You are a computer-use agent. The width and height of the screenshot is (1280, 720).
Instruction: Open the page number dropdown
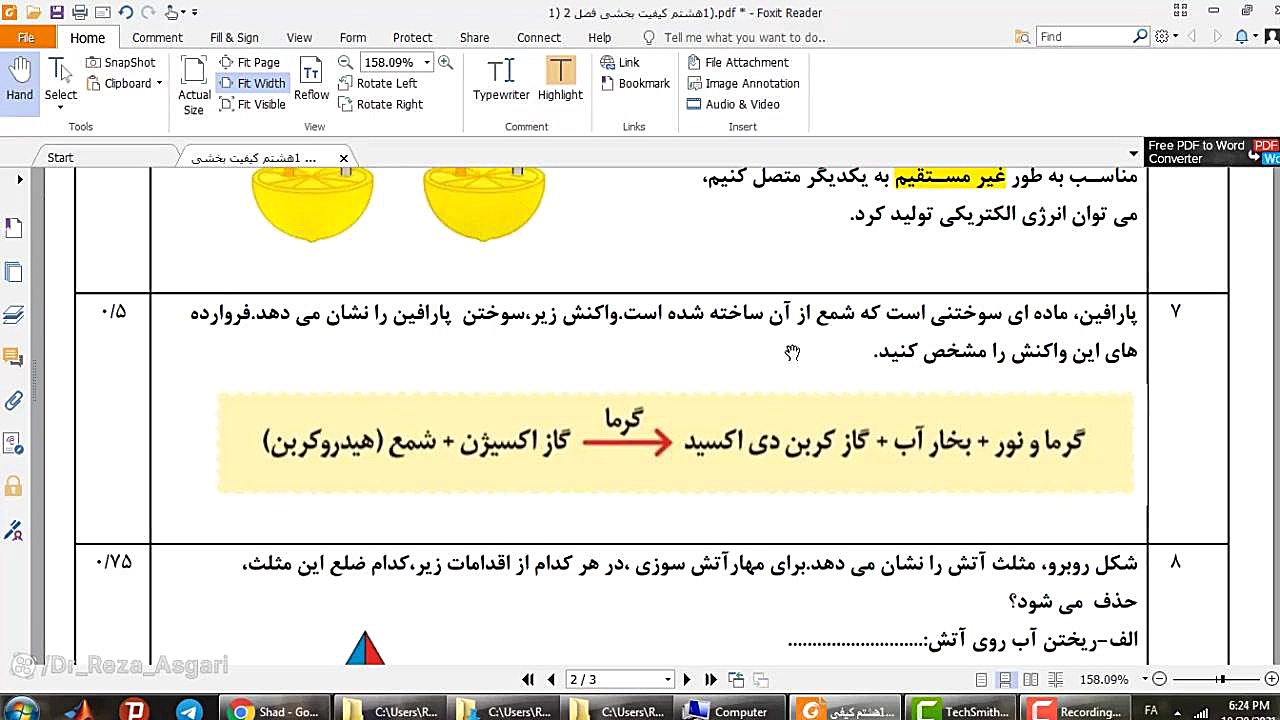[x=668, y=680]
